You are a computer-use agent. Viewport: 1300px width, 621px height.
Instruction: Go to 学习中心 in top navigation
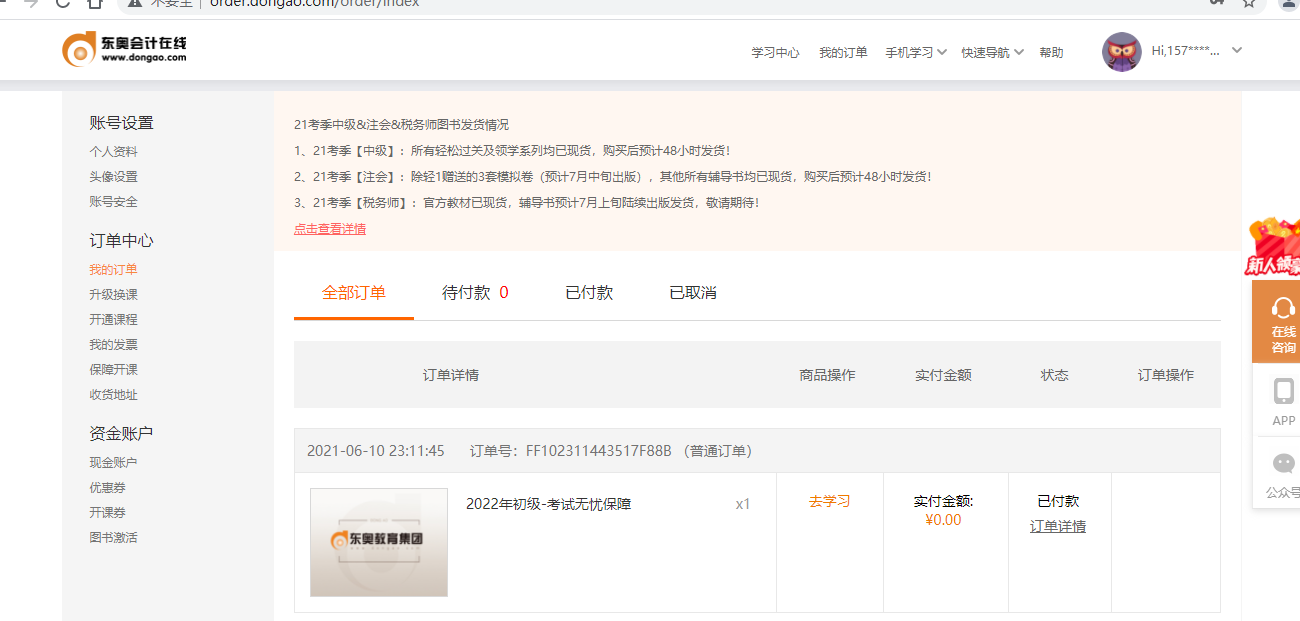click(x=775, y=53)
